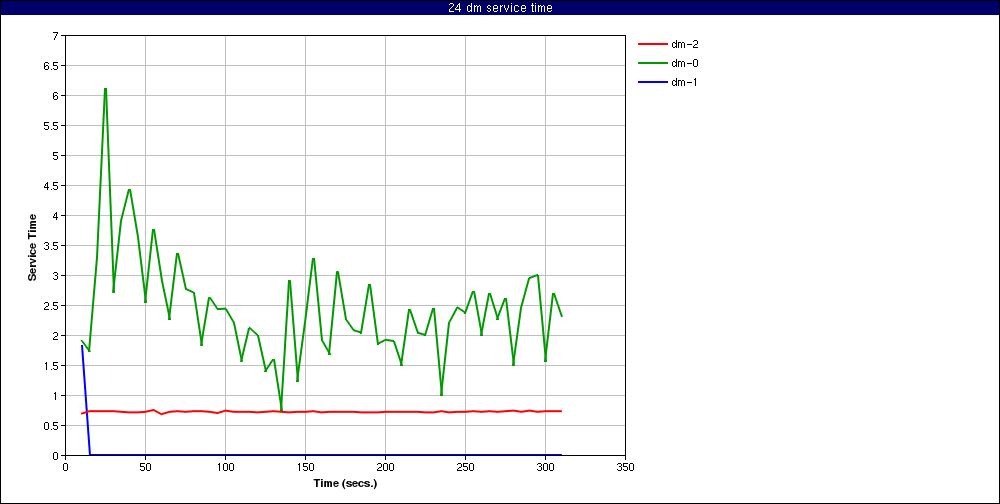Click the '24 dm service time' chart title
Screen dimensions: 1000x504
point(500,8)
